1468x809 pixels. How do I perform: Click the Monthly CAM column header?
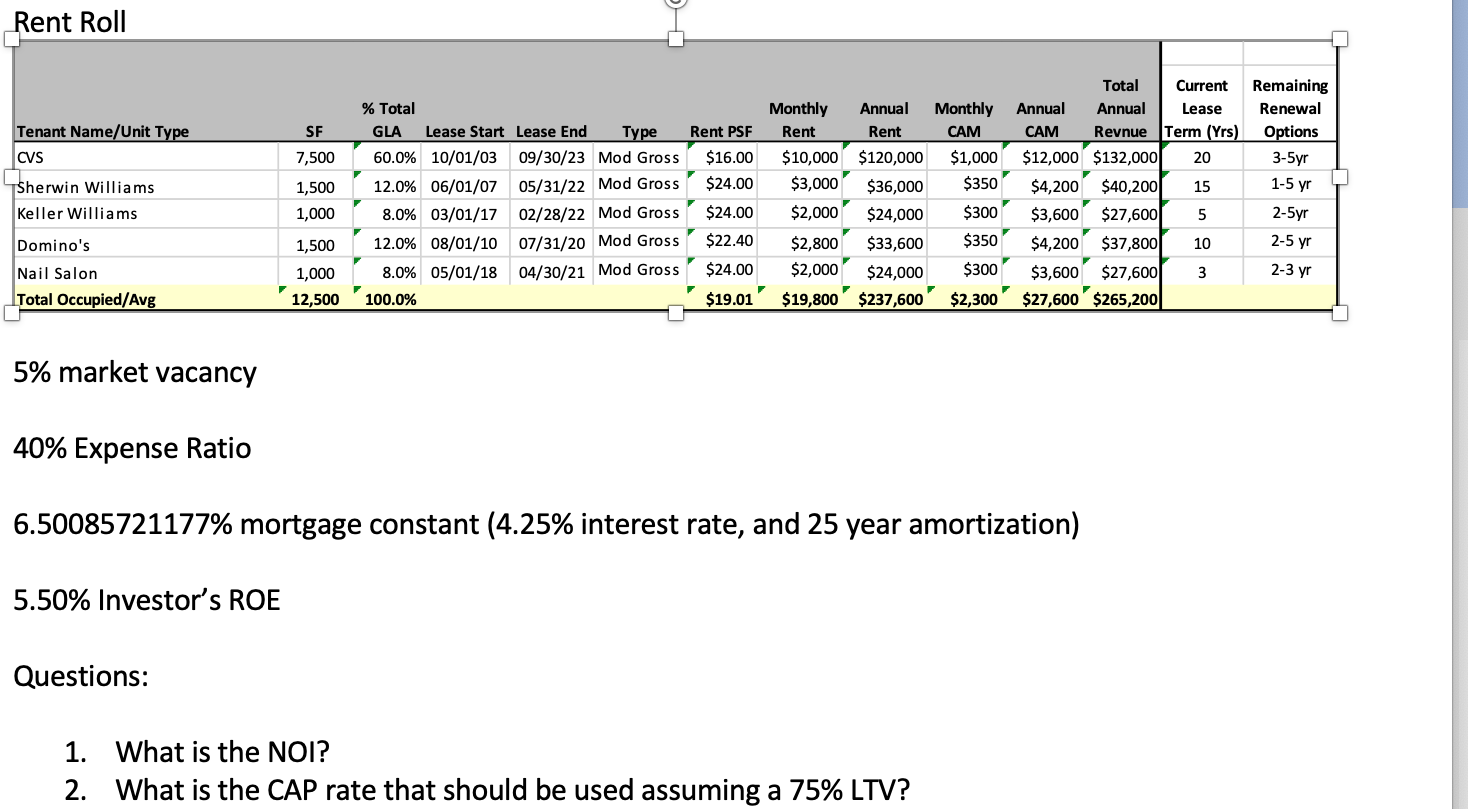963,119
